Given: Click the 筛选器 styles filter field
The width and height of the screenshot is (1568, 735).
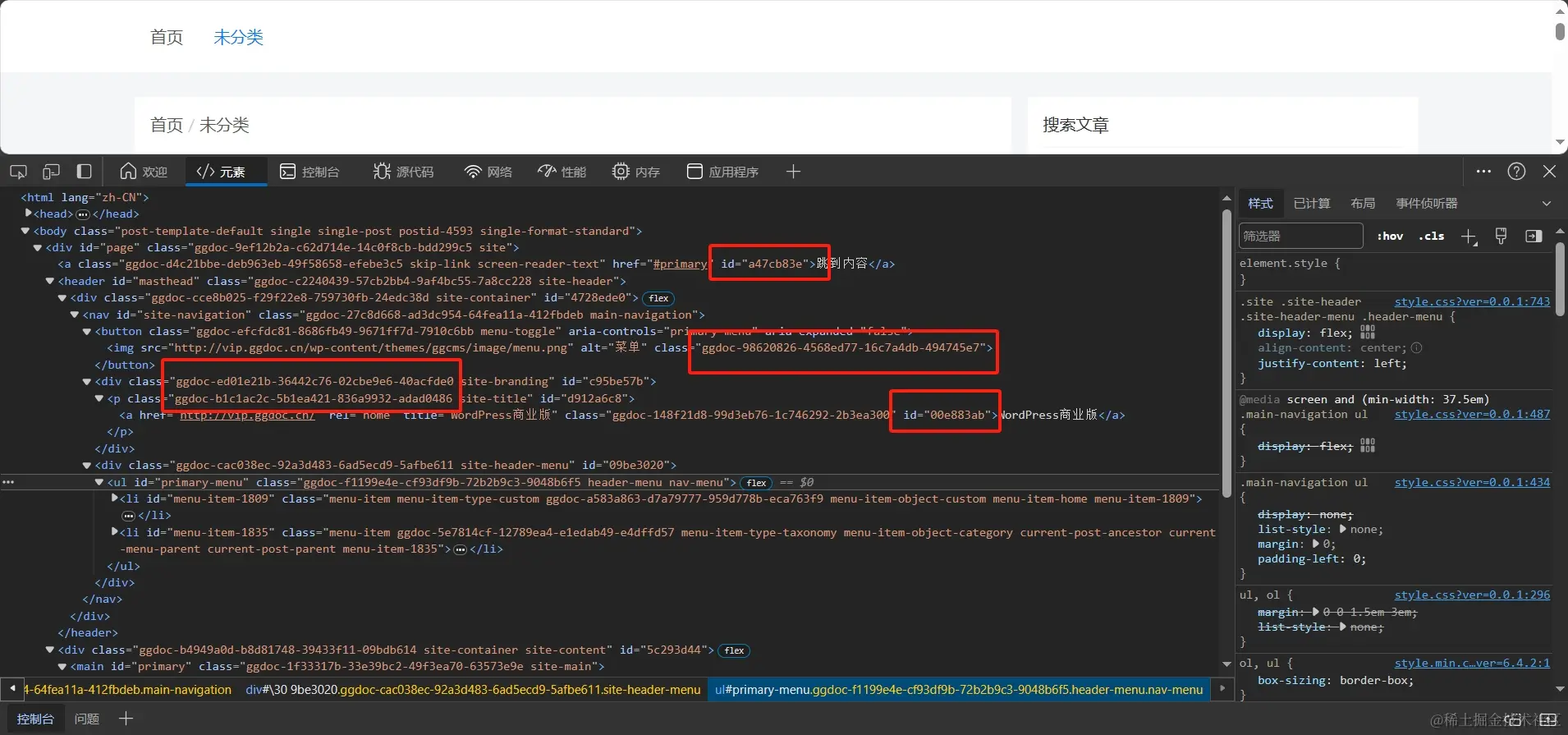Looking at the screenshot, I should [x=1300, y=237].
